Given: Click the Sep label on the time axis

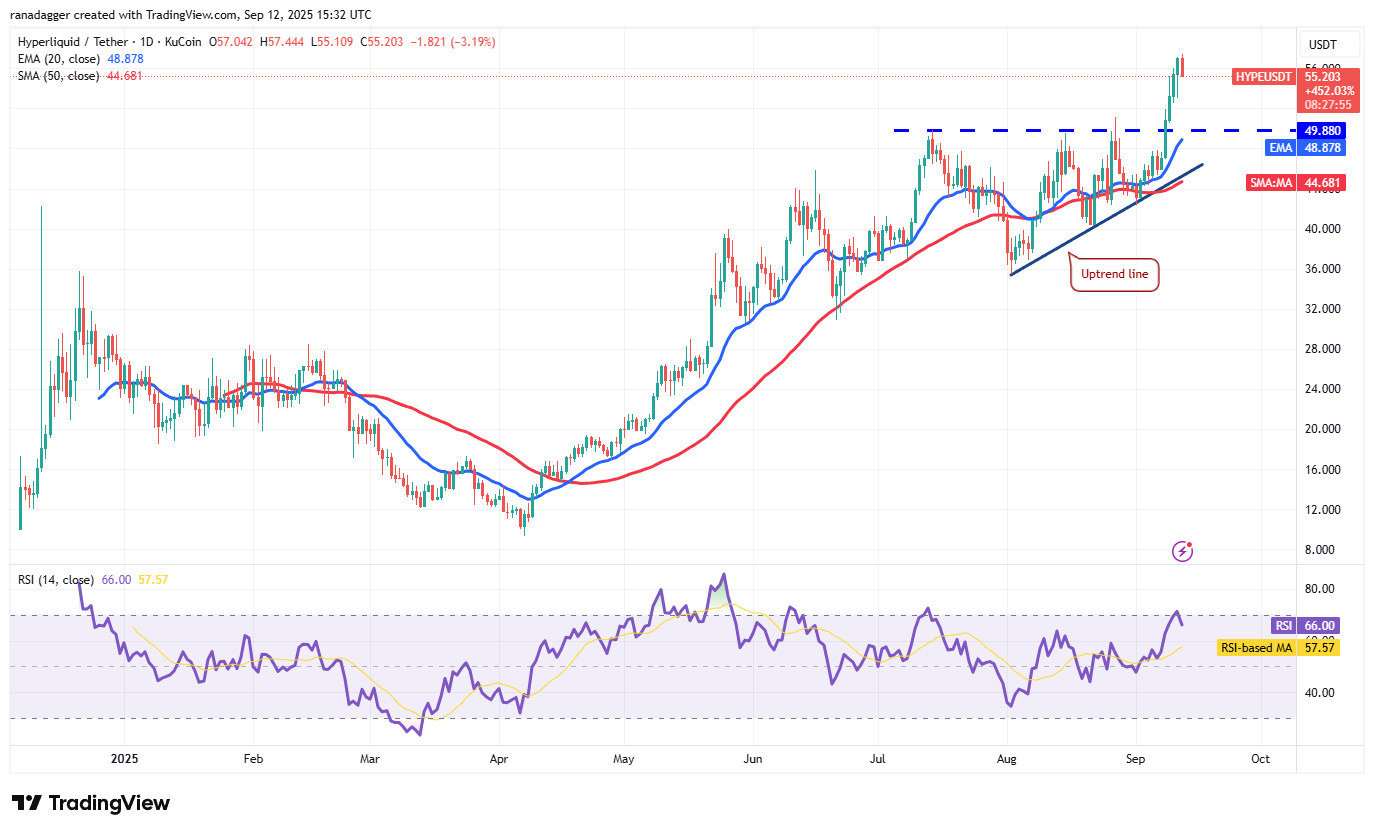Looking at the screenshot, I should pyautogui.click(x=1135, y=759).
